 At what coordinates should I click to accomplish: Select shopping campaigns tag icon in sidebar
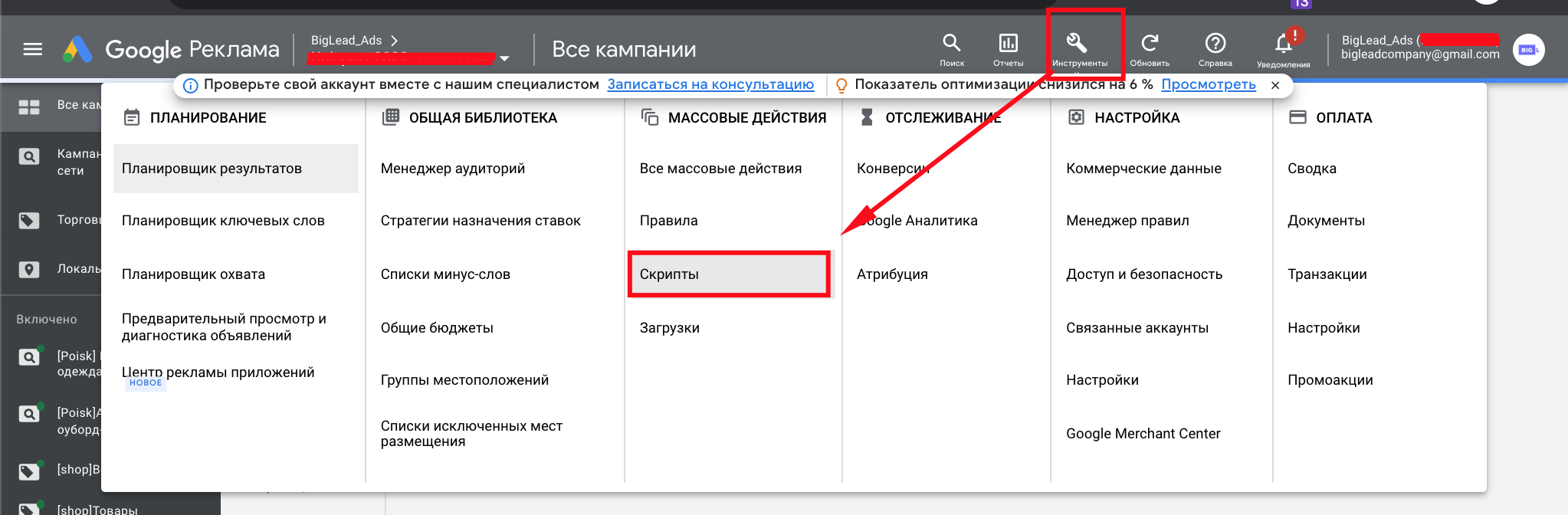(x=29, y=221)
